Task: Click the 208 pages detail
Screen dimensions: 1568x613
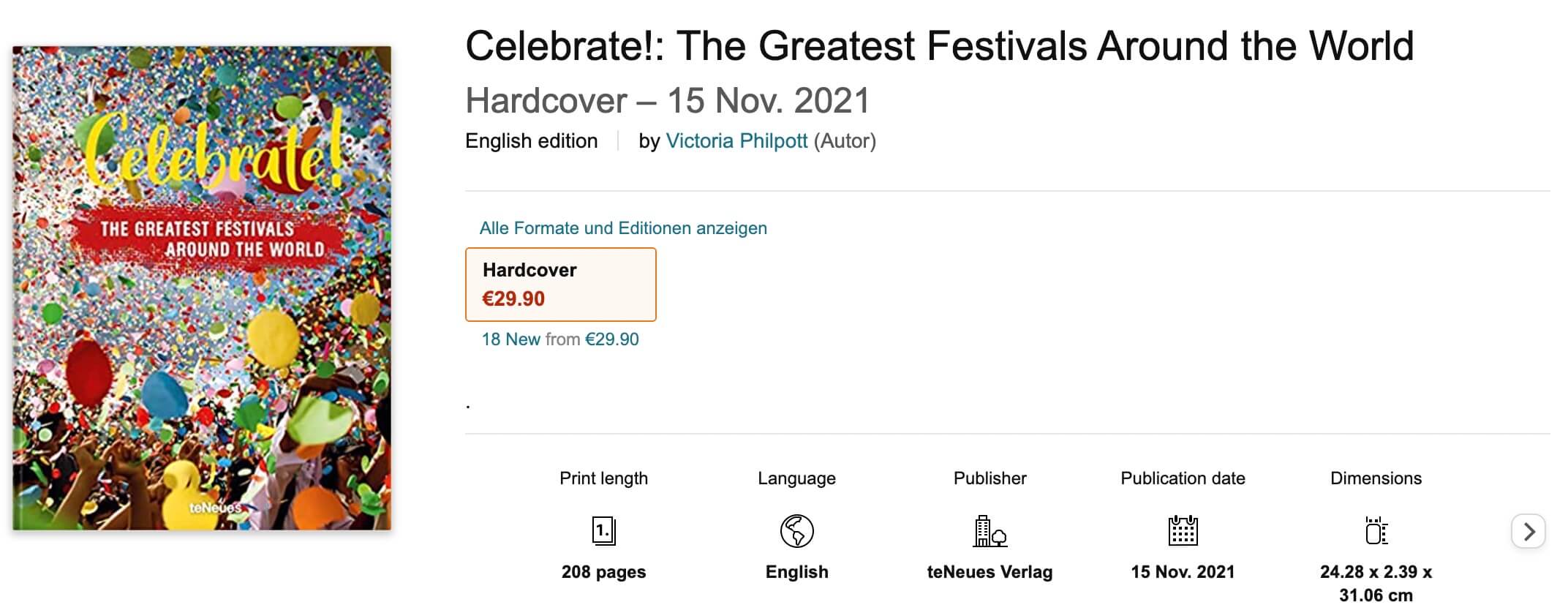Action: tap(604, 572)
